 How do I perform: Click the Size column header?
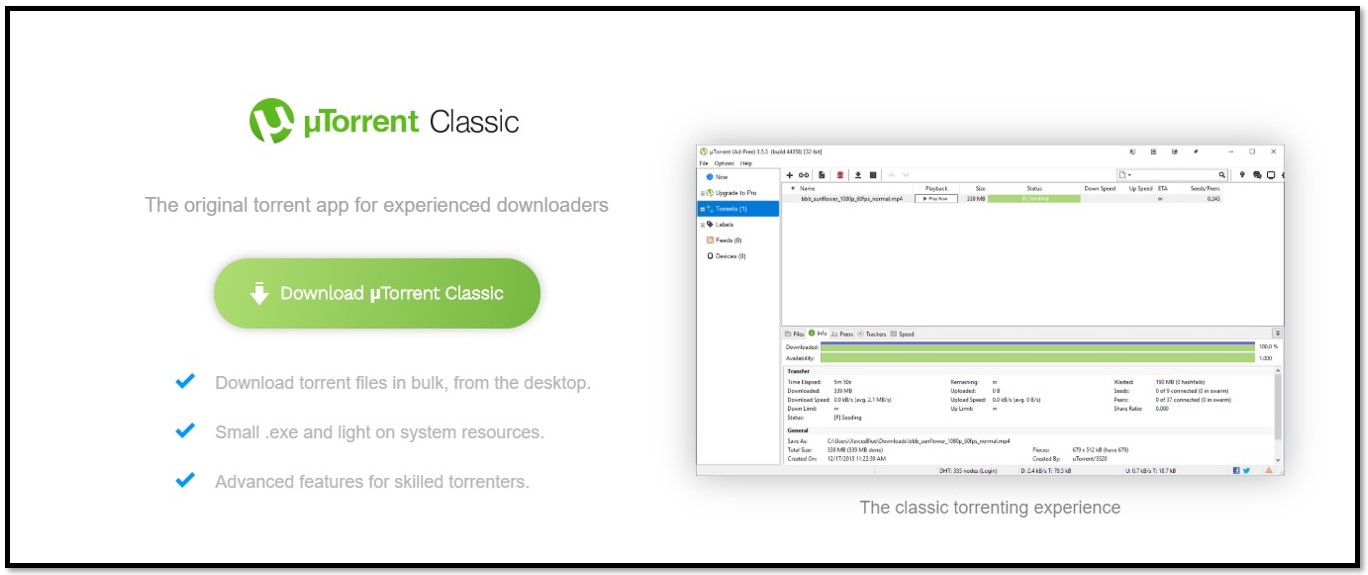980,188
